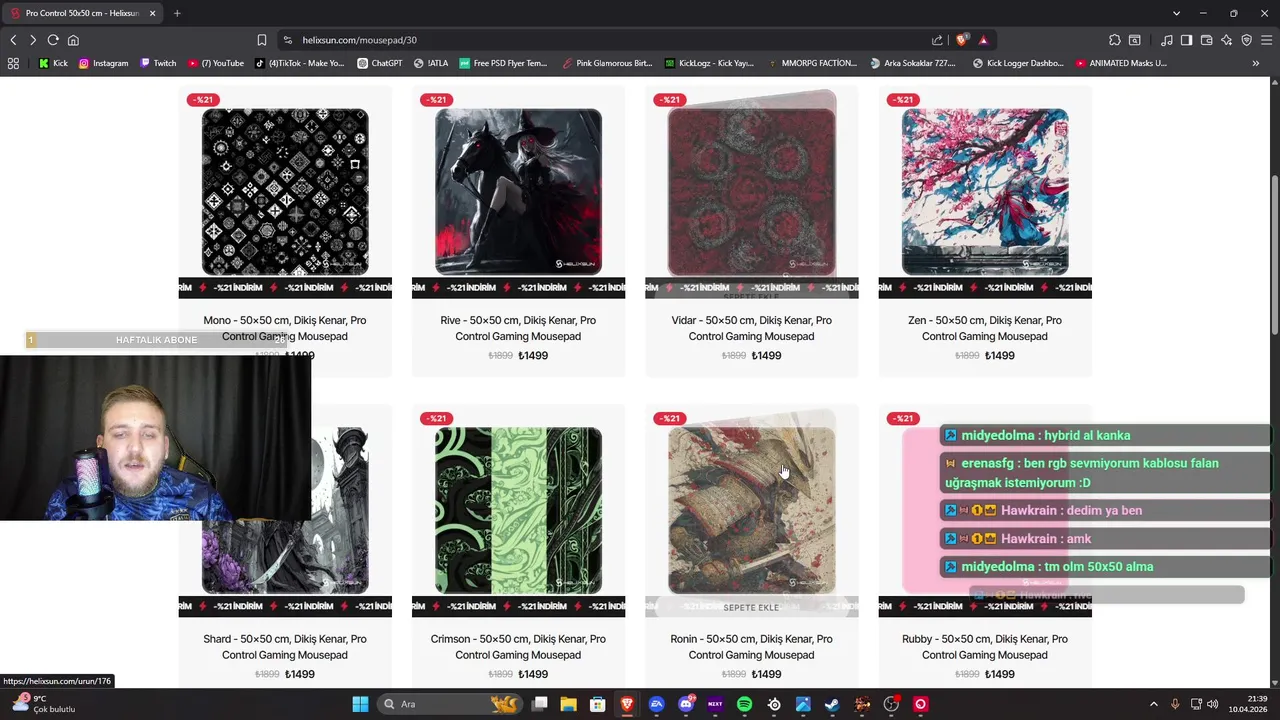Open the Rive mousepad product image
This screenshot has width=1280, height=720.
(518, 192)
